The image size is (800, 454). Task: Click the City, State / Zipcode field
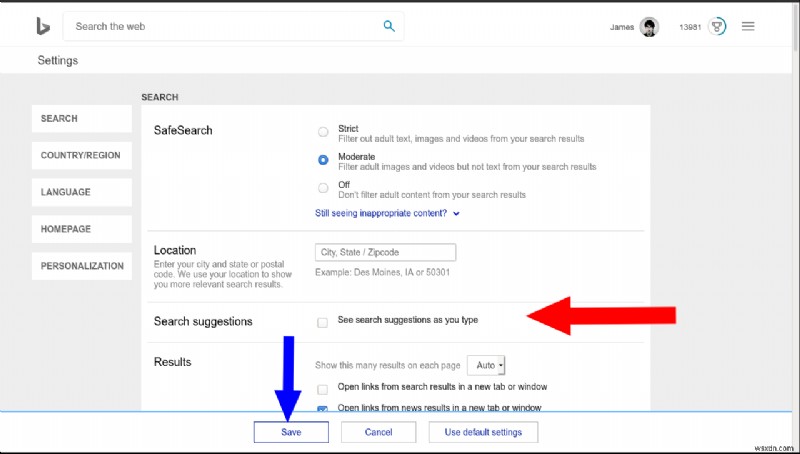(385, 252)
